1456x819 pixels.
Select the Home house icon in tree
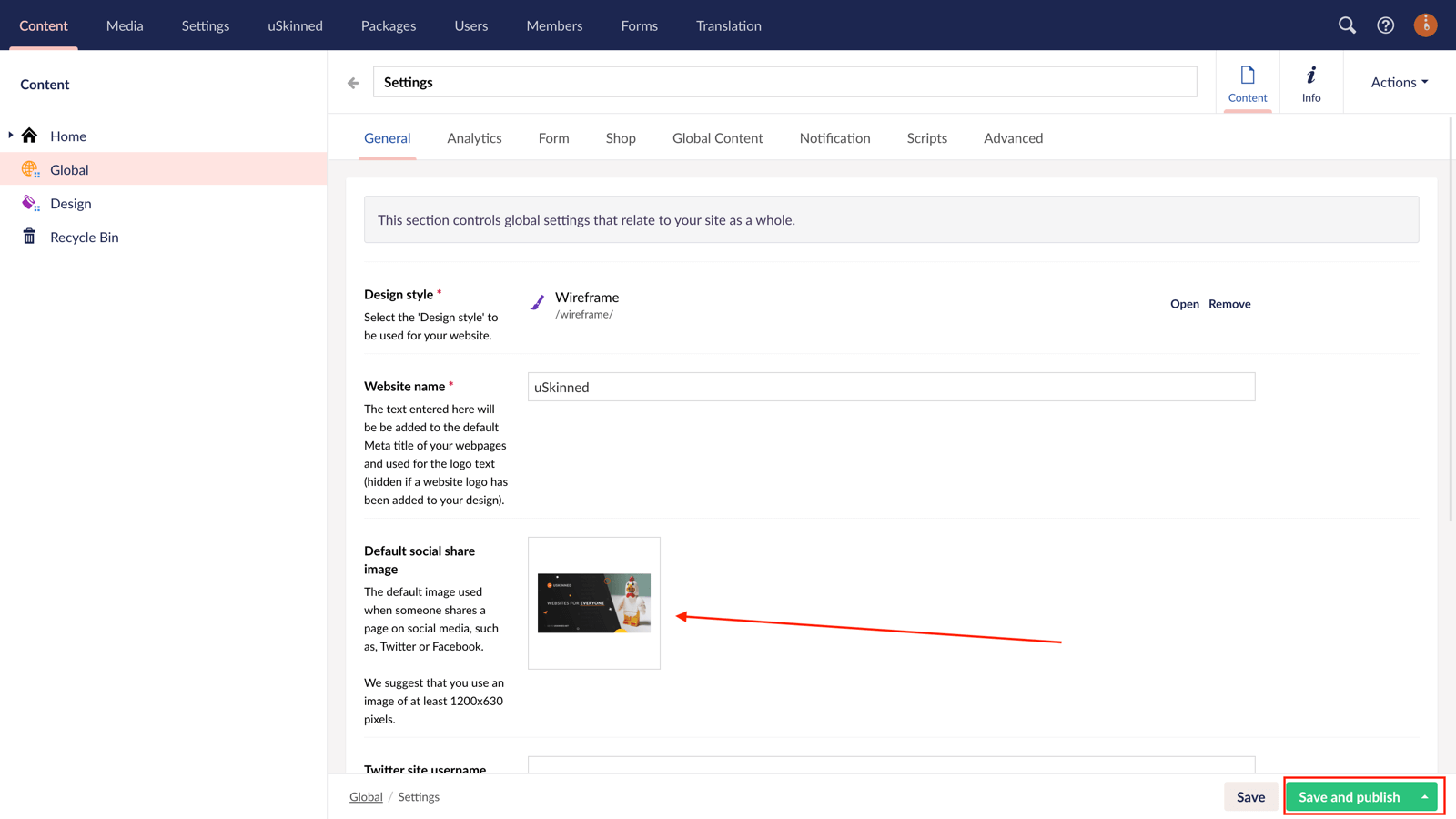29,135
